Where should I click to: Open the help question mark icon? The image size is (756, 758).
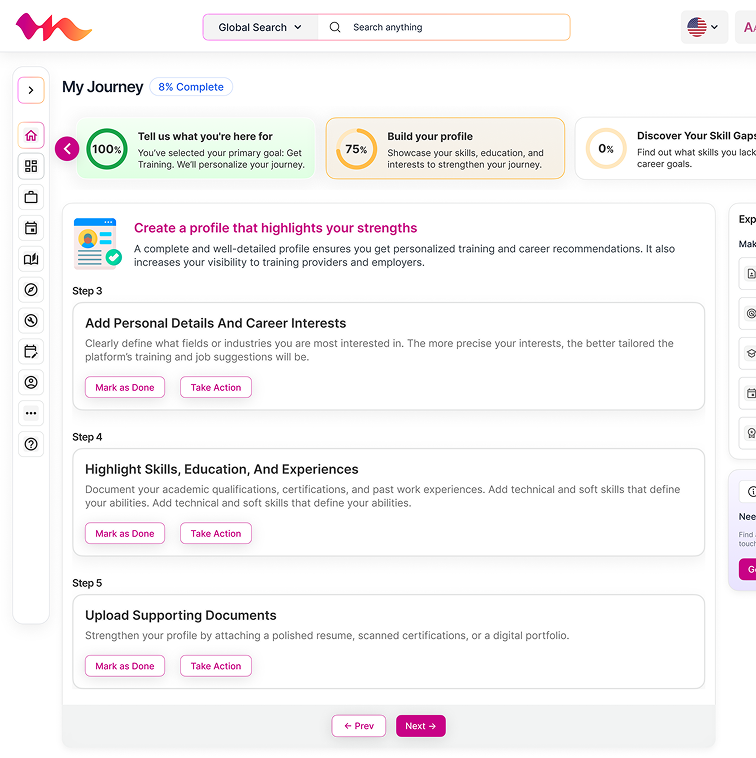31,444
